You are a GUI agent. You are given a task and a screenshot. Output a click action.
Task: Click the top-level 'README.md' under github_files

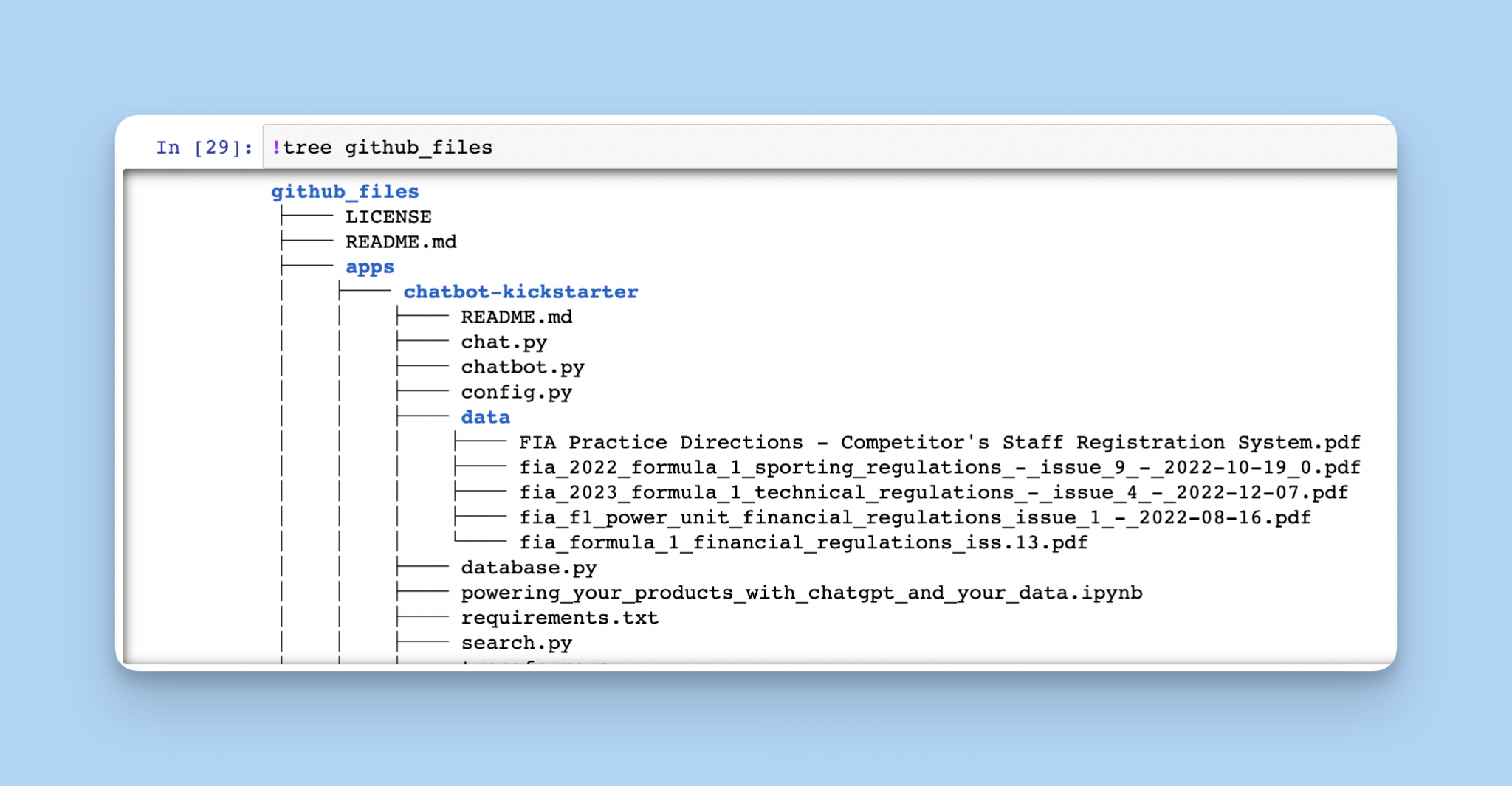401,242
